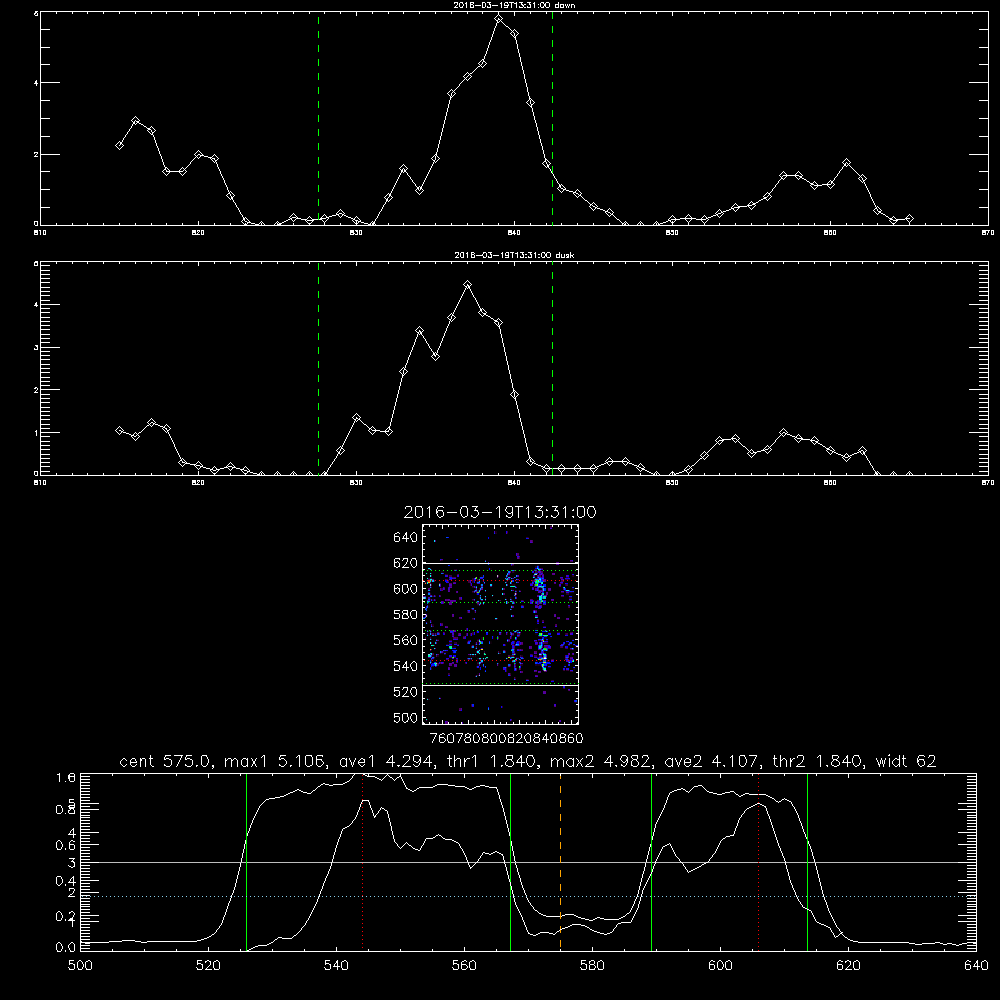Click the blue dotted threshold line in bottom plot
The width and height of the screenshot is (1000, 1000).
coord(528,896)
